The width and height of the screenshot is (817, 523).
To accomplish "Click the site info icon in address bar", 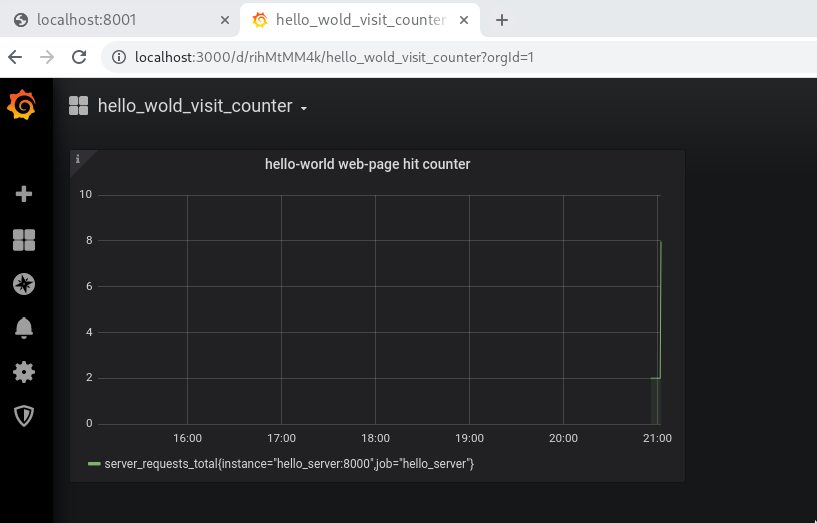I will tap(119, 57).
